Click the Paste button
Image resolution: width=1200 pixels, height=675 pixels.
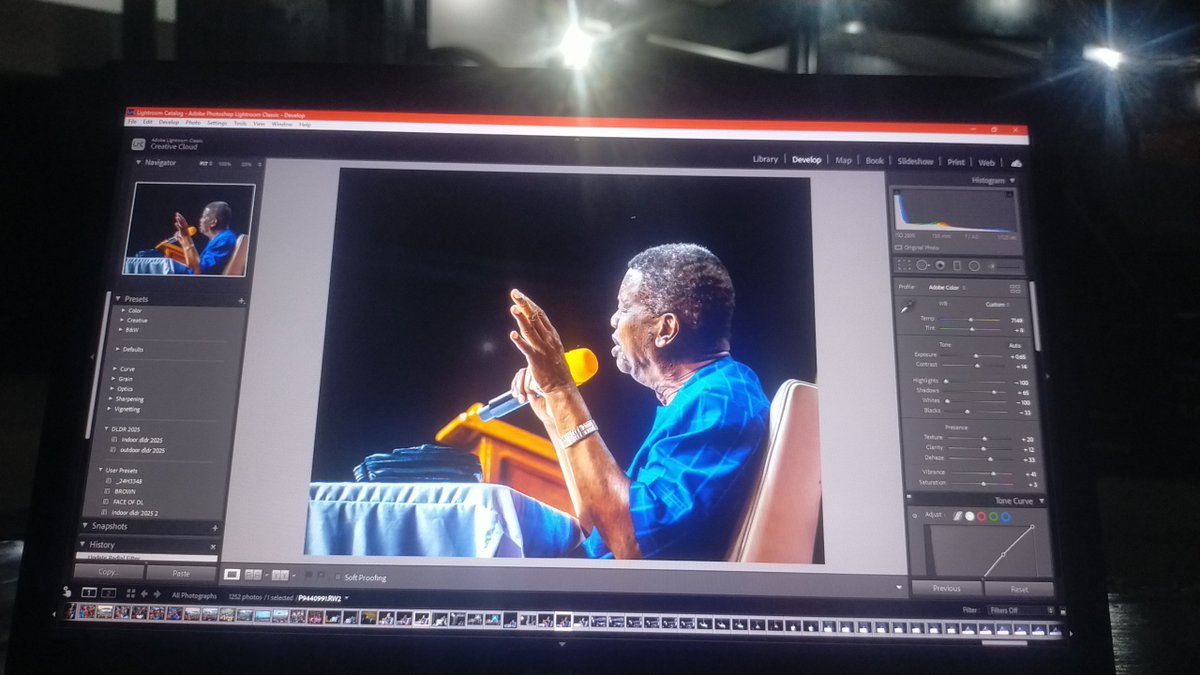tap(181, 574)
